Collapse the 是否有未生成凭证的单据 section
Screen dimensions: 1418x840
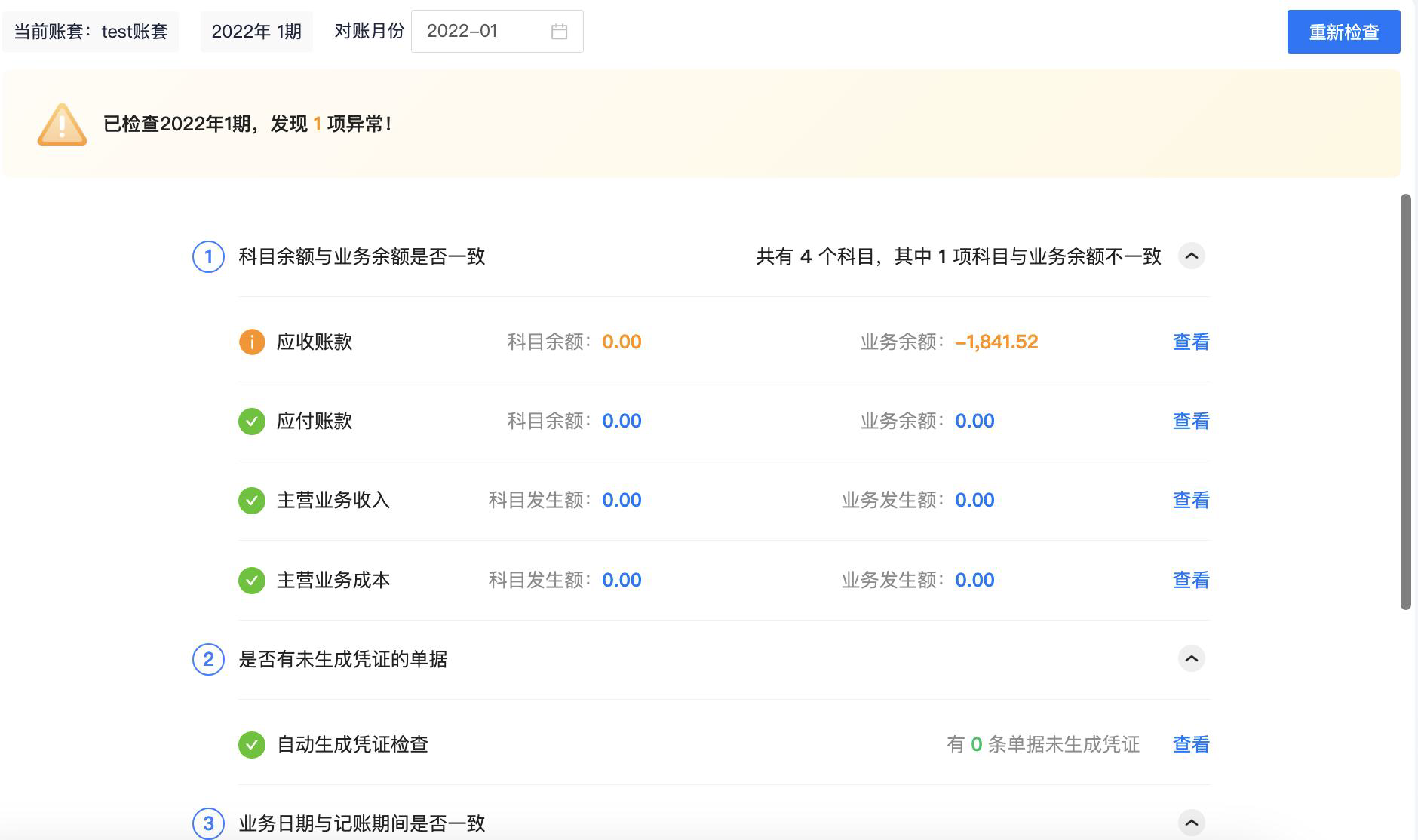tap(1190, 658)
